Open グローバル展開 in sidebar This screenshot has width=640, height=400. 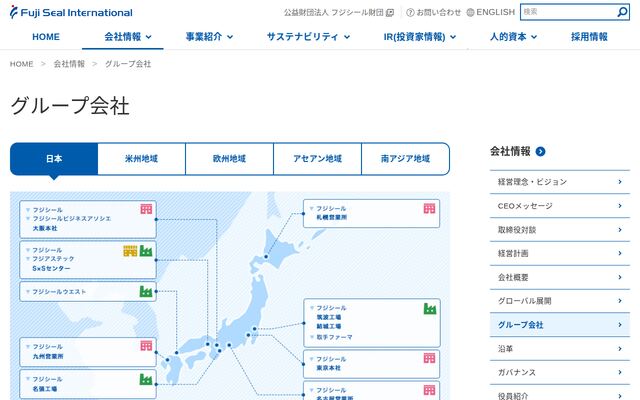pos(560,301)
